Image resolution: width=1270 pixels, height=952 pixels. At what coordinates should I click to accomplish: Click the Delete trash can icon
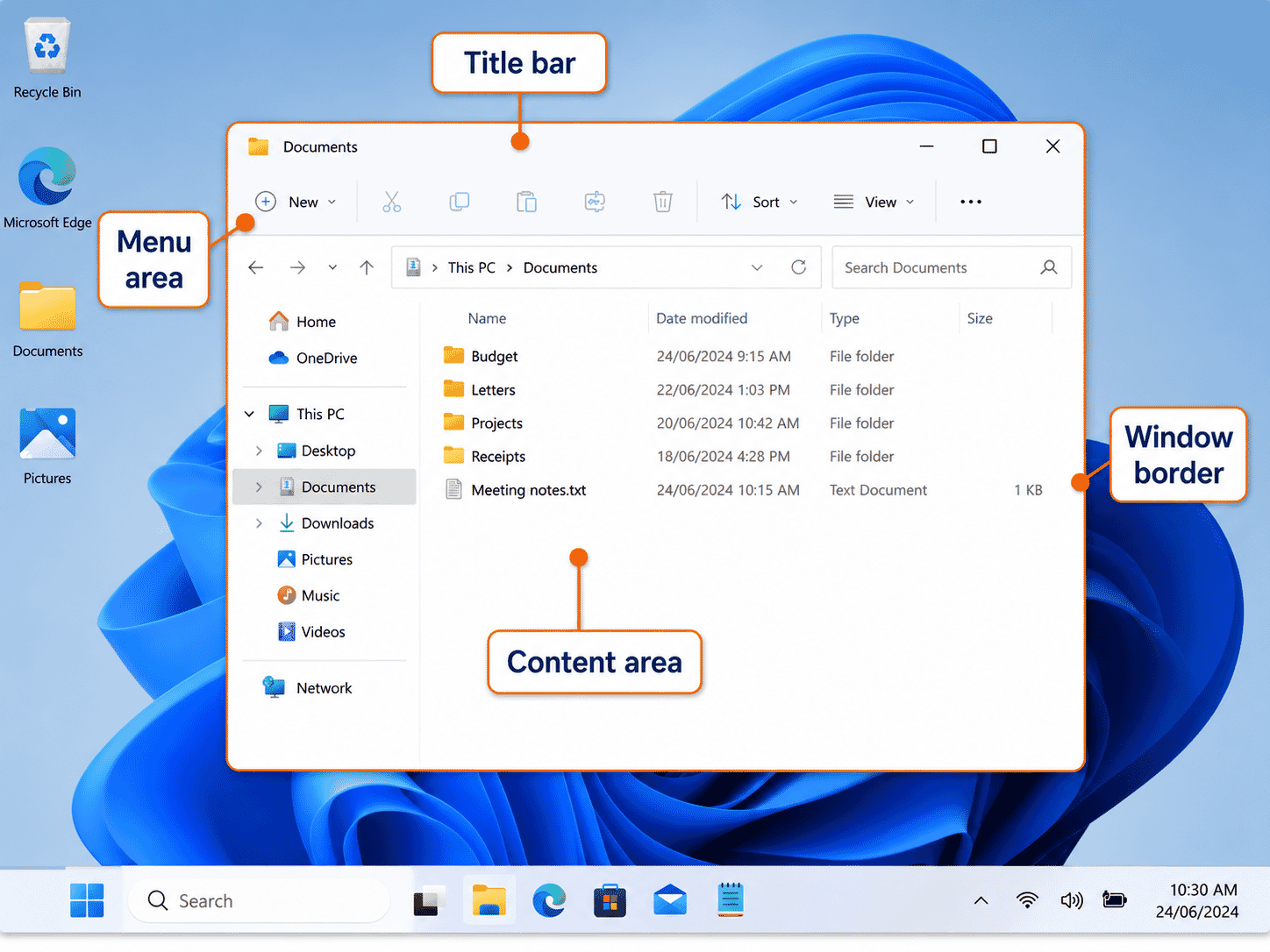pyautogui.click(x=663, y=202)
